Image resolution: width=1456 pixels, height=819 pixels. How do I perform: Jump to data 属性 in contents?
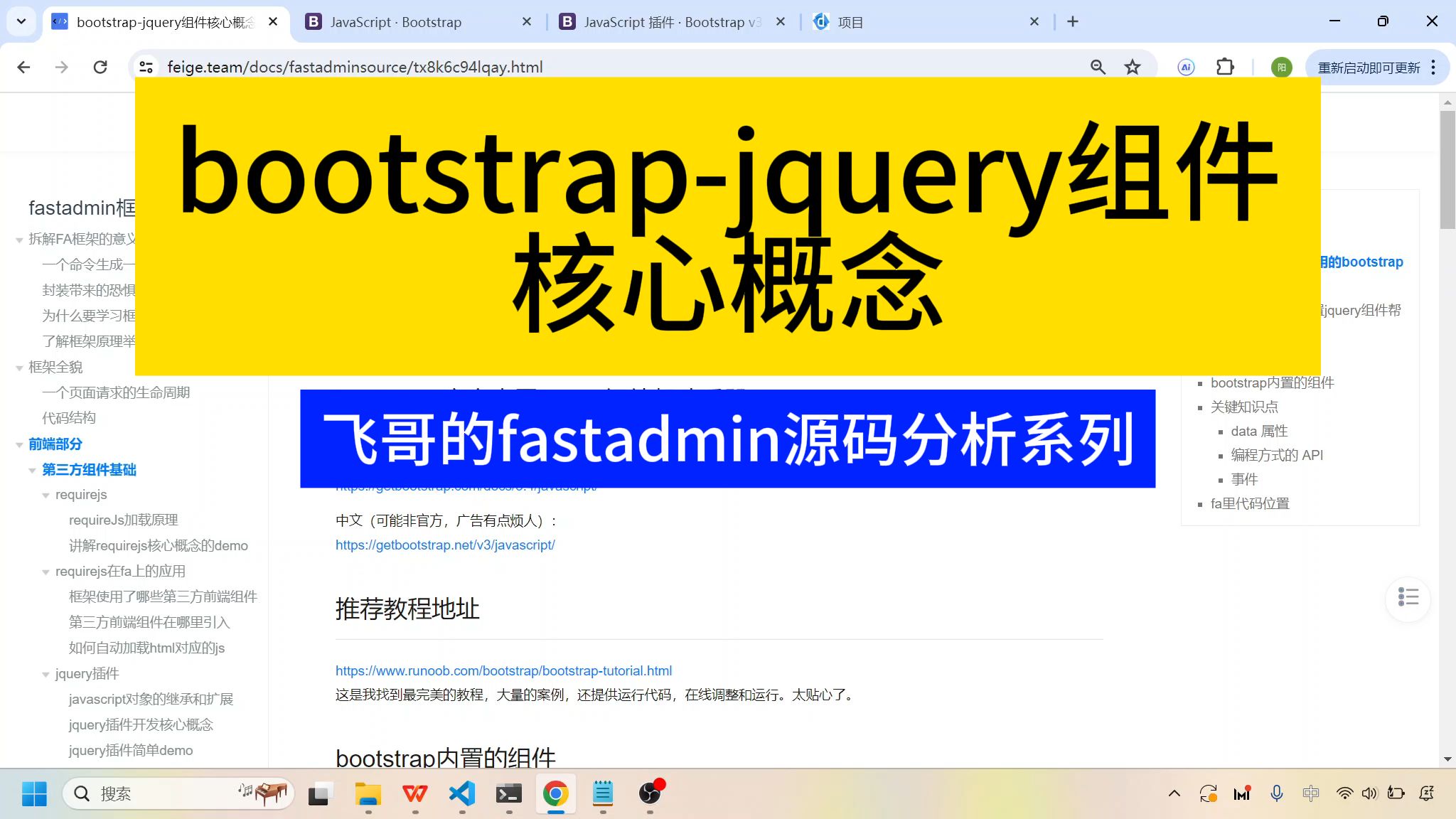pos(1259,432)
